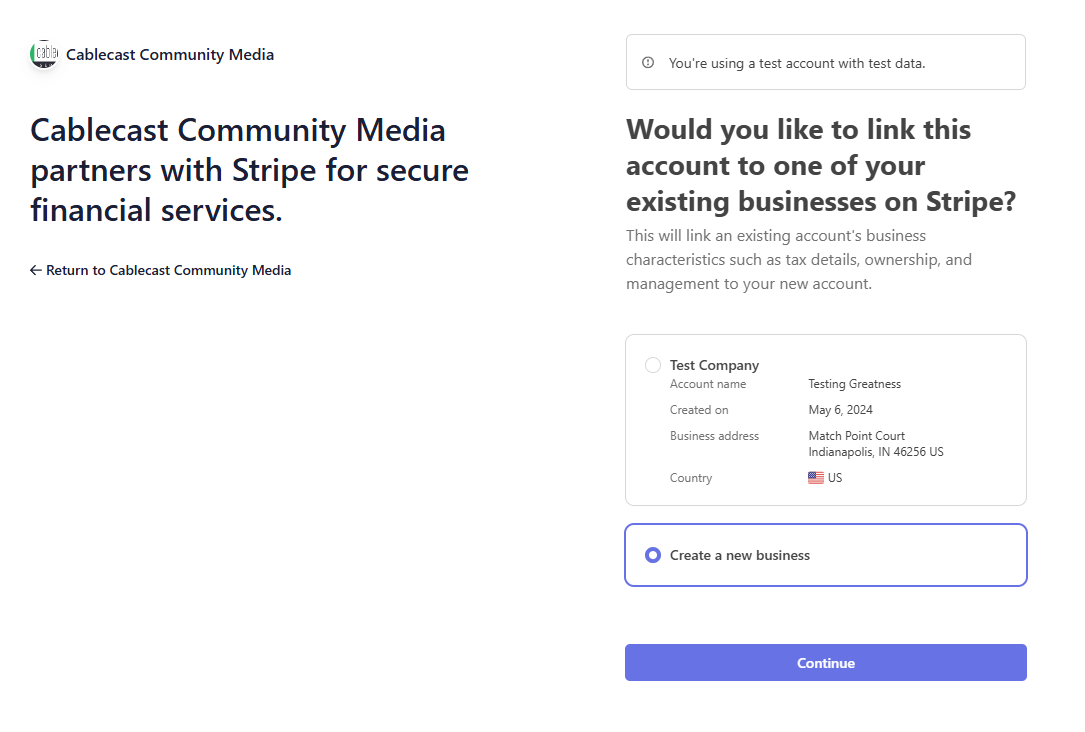This screenshot has height=732, width=1085.
Task: Click 'Indianapolis, IN 46256 US' text
Action: tap(876, 452)
